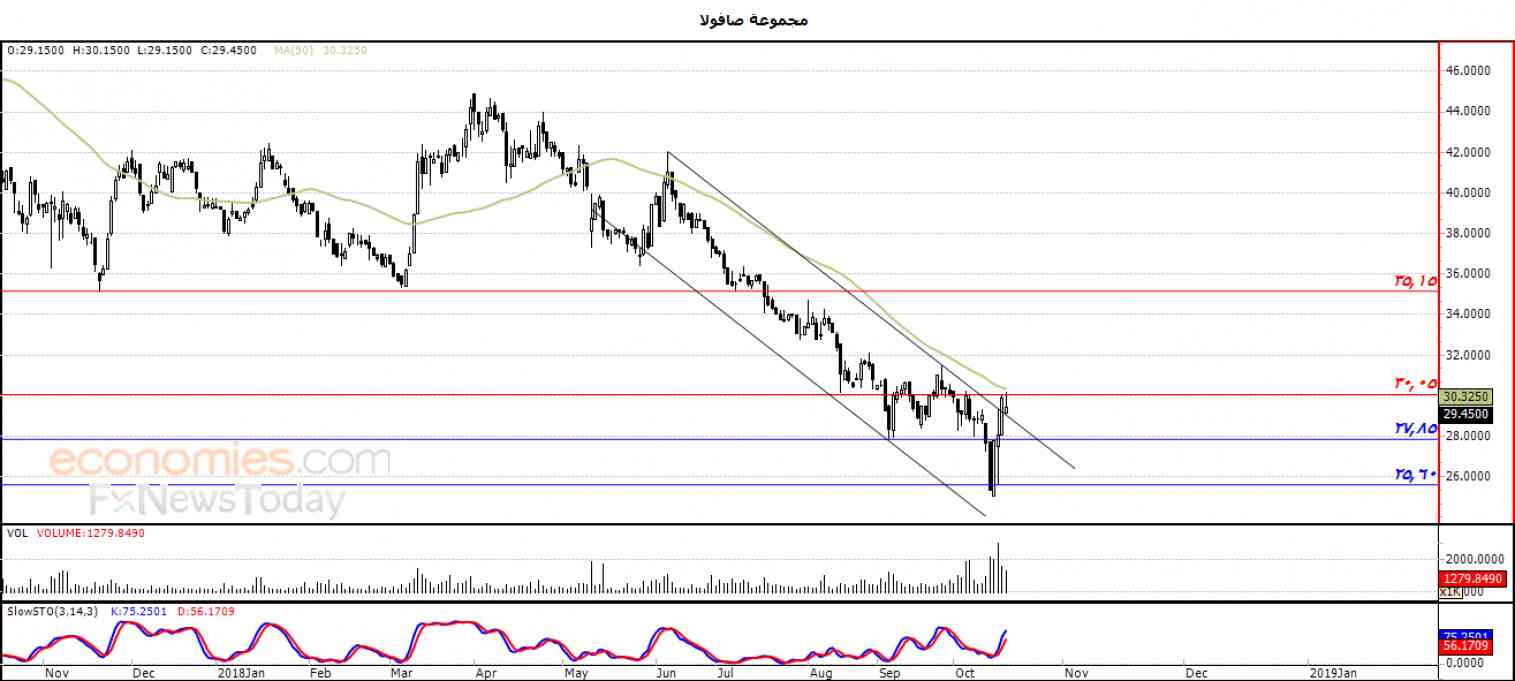Screen dimensions: 1515x681
Task: Click the VOLUME:1279.8490 readout
Action: coord(91,534)
